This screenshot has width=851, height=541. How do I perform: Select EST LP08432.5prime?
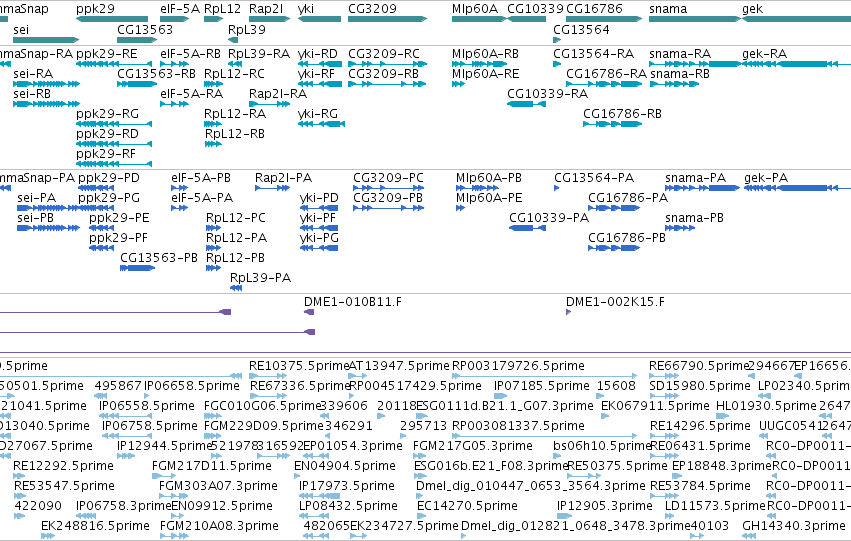tap(348, 506)
